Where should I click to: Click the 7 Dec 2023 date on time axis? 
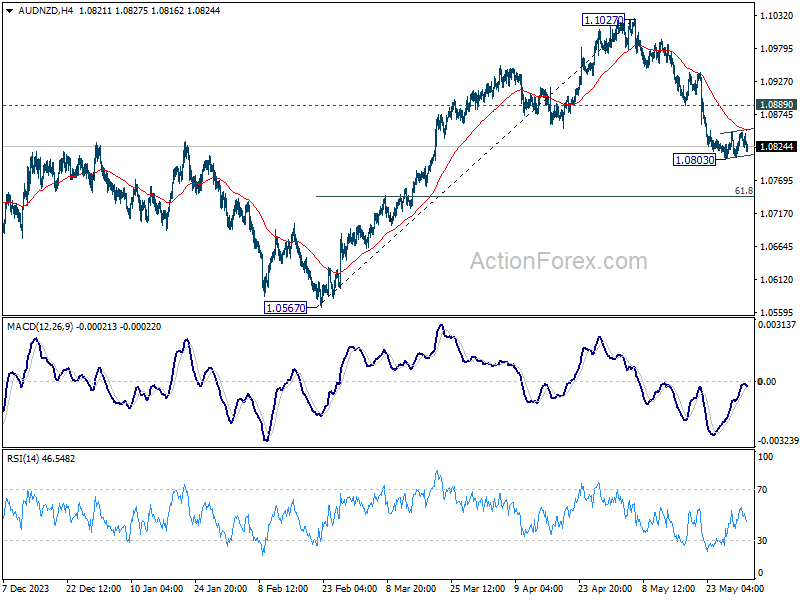(26, 588)
